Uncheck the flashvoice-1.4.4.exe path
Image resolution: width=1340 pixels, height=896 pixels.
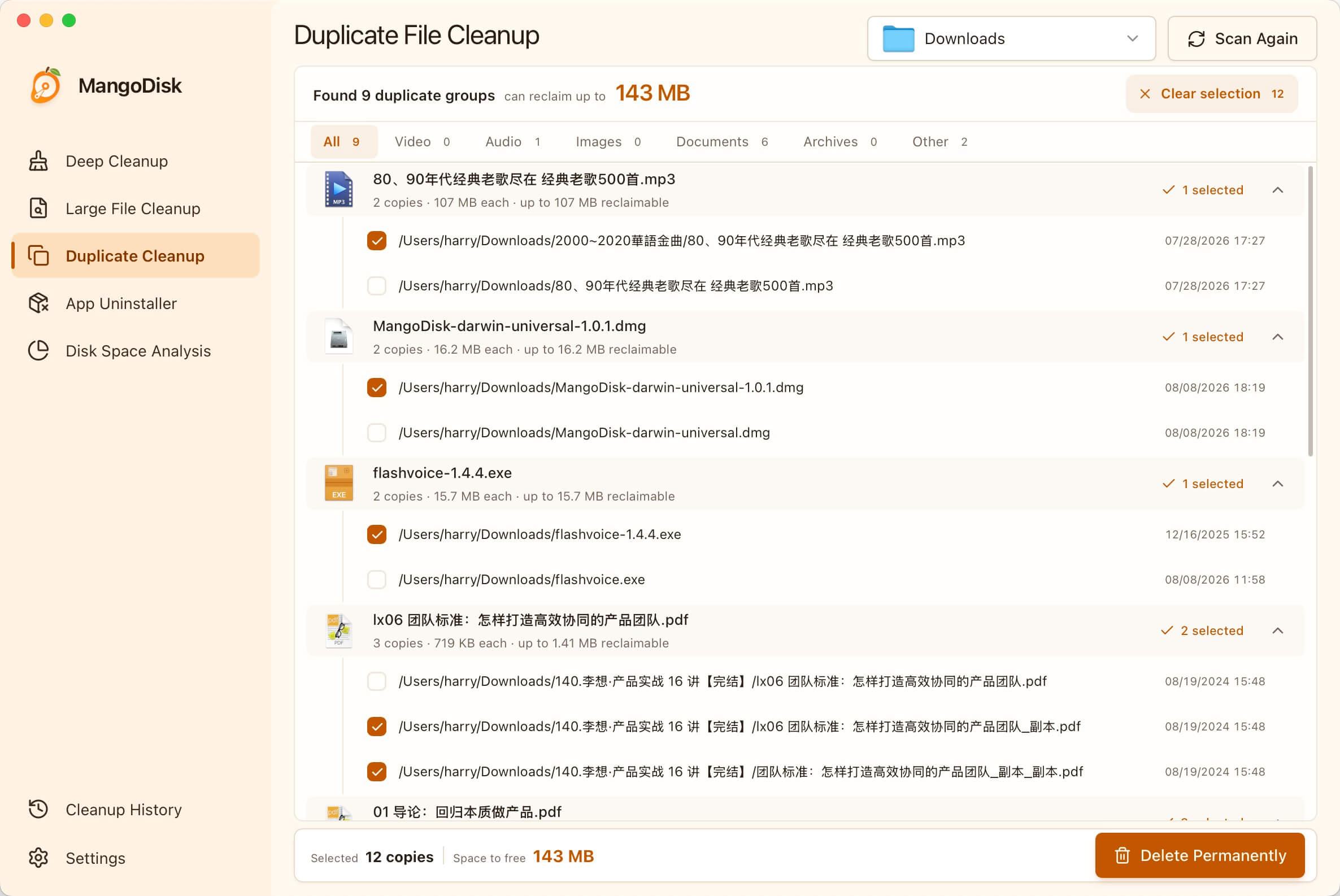tap(377, 534)
